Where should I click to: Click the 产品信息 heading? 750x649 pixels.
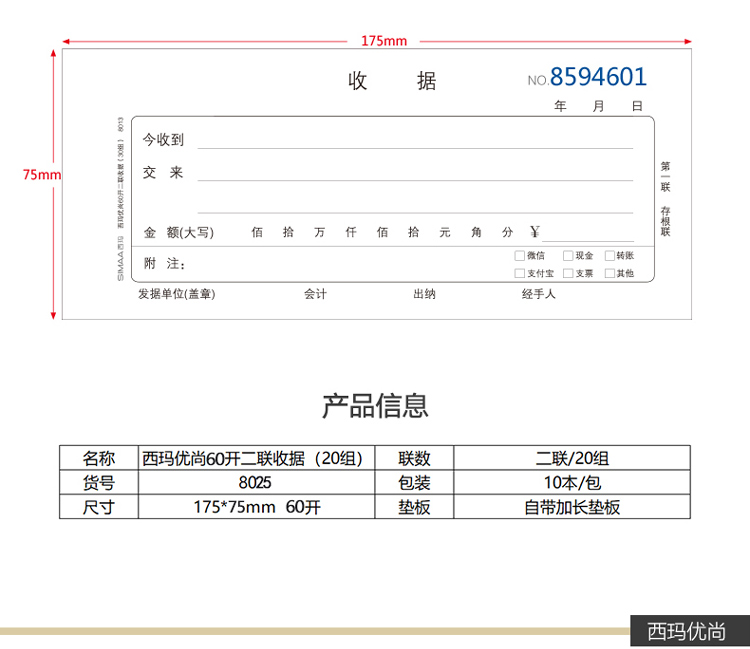375,406
